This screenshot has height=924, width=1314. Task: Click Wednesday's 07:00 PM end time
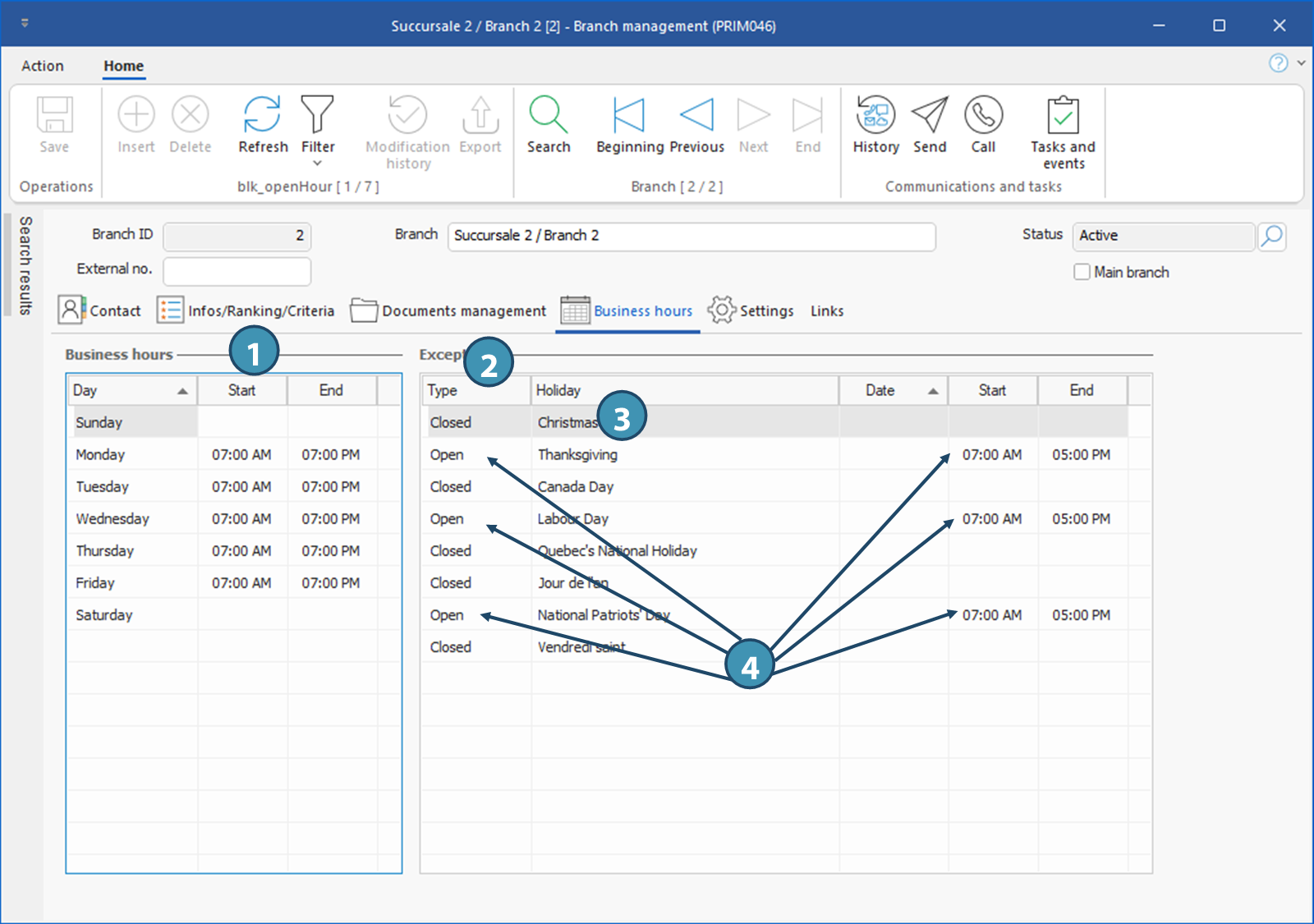click(331, 519)
